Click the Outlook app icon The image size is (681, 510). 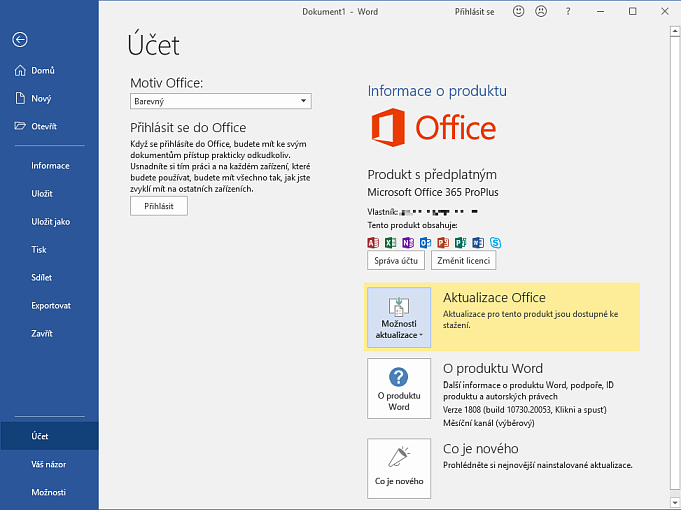426,242
